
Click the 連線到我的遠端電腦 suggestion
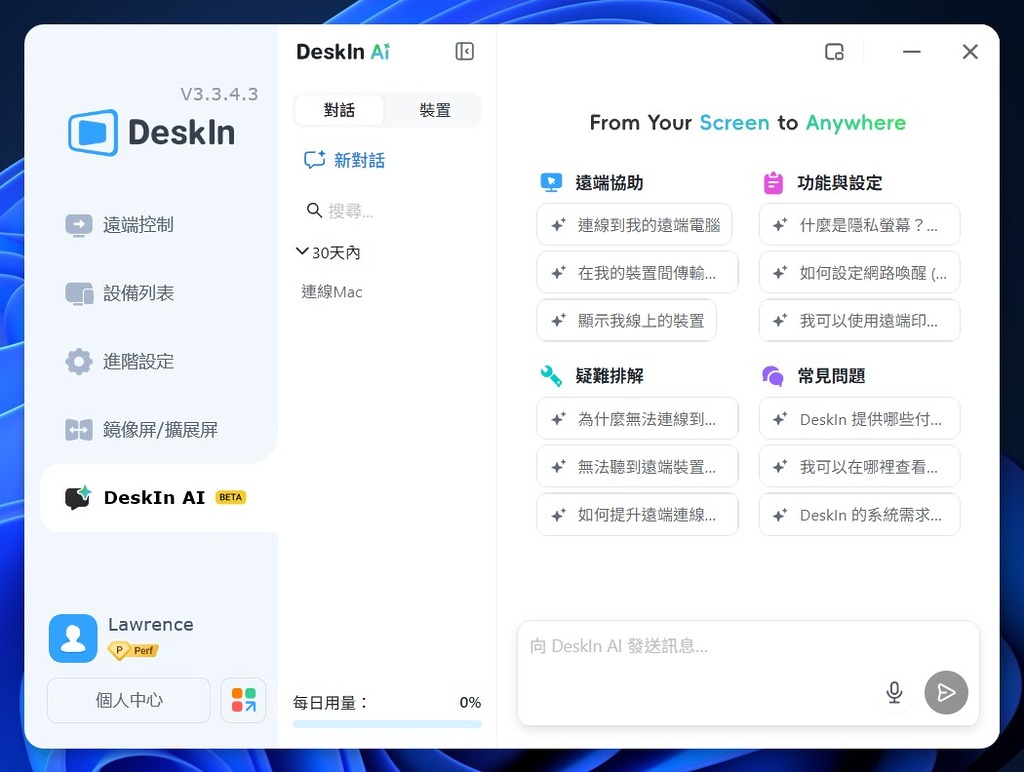(x=637, y=224)
